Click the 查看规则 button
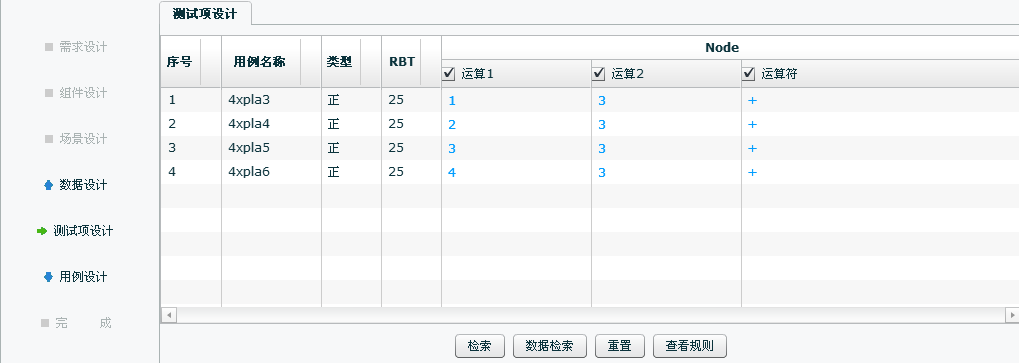Image resolution: width=1019 pixels, height=363 pixels. click(x=690, y=346)
